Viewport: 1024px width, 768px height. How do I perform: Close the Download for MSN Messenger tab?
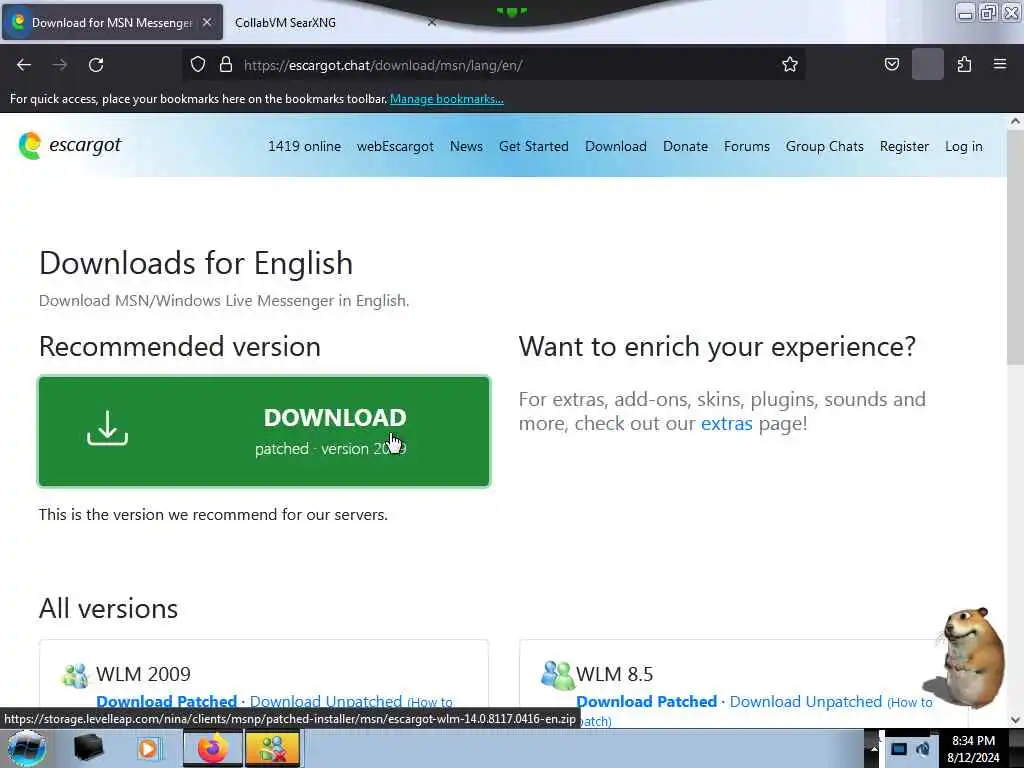pyautogui.click(x=207, y=22)
